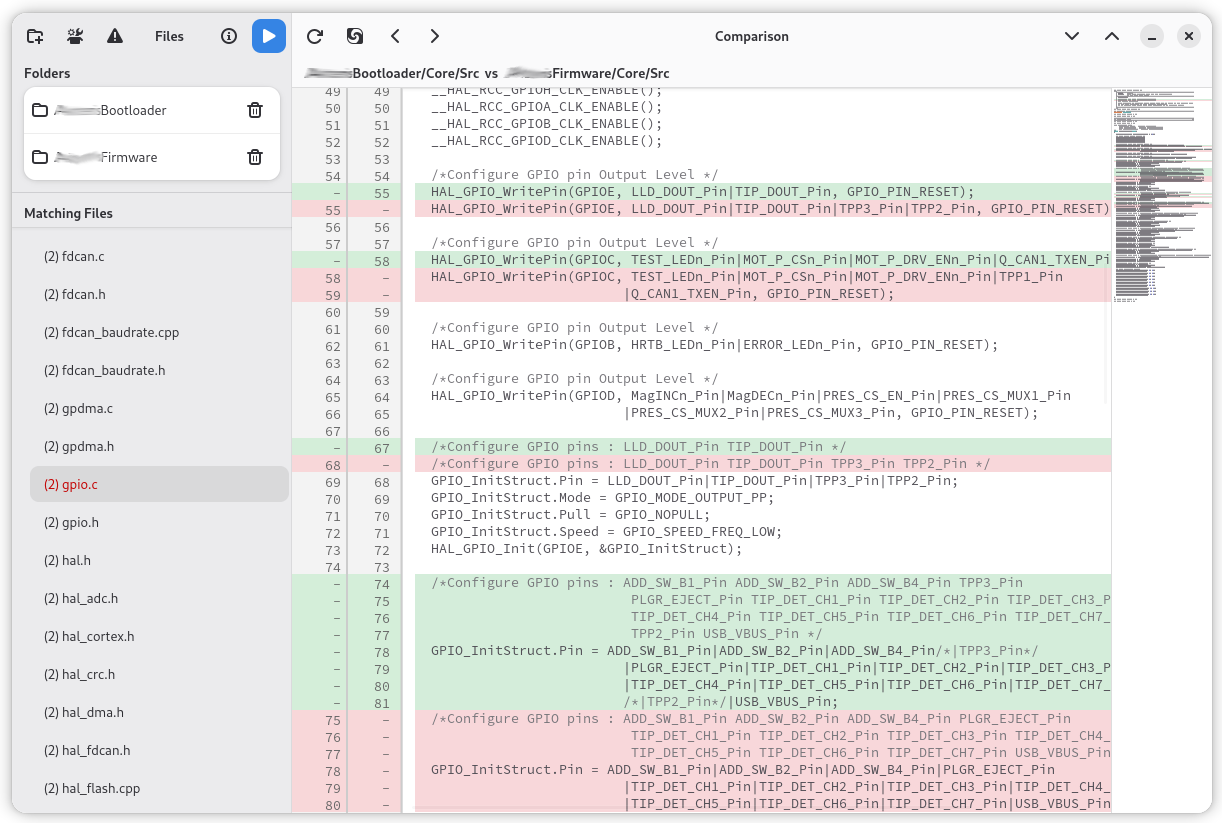The height and width of the screenshot is (823, 1222).
Task: Go to next file with right chevron
Action: tap(434, 36)
